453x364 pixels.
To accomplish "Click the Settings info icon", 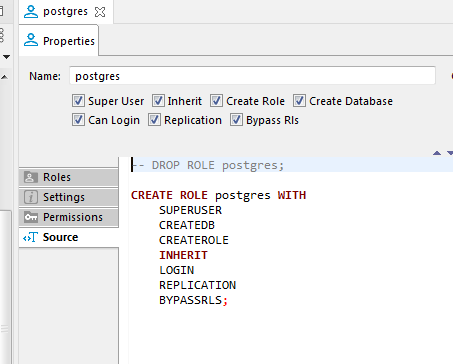I will tap(30, 197).
